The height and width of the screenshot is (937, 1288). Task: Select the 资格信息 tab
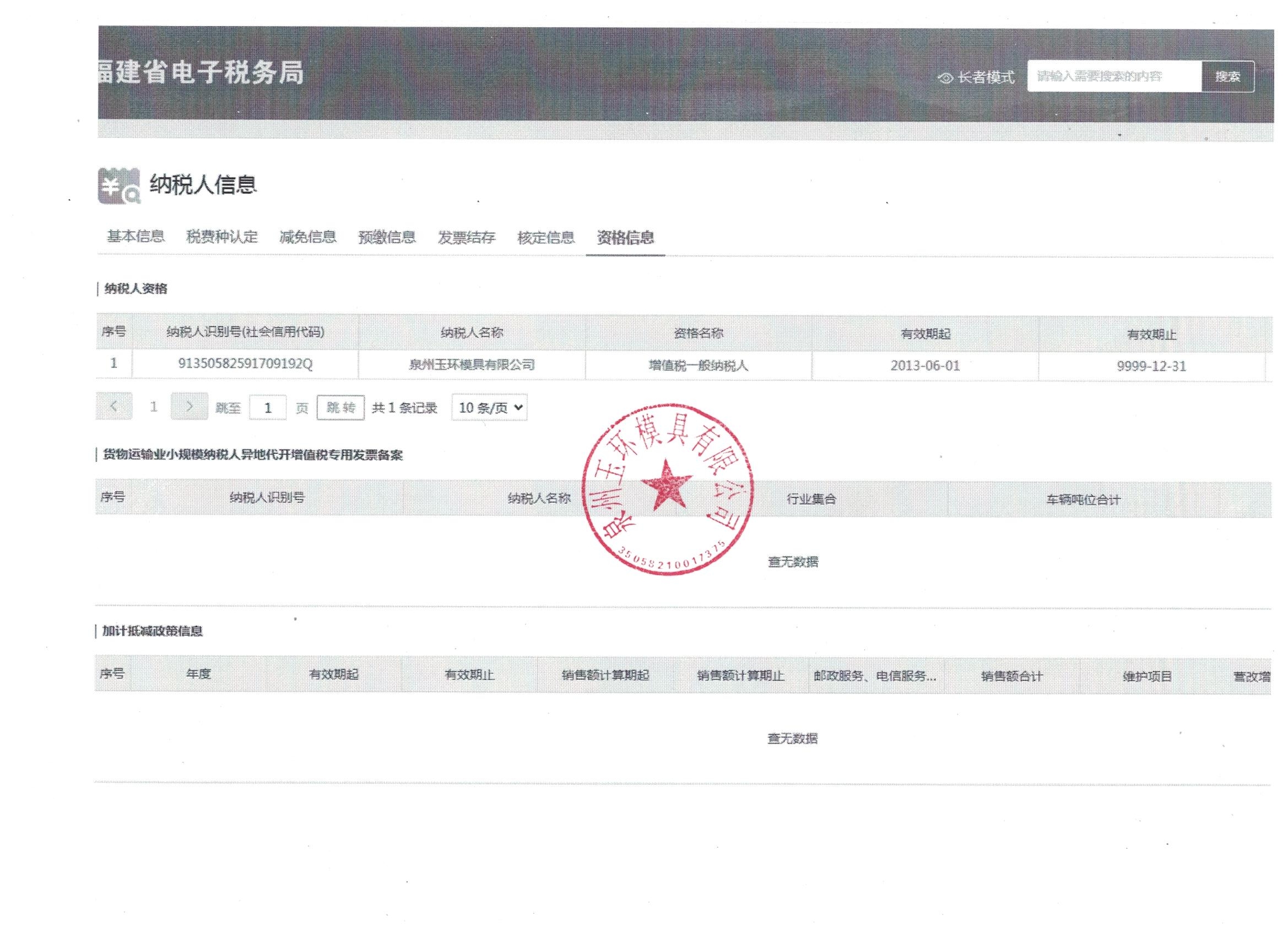(625, 238)
